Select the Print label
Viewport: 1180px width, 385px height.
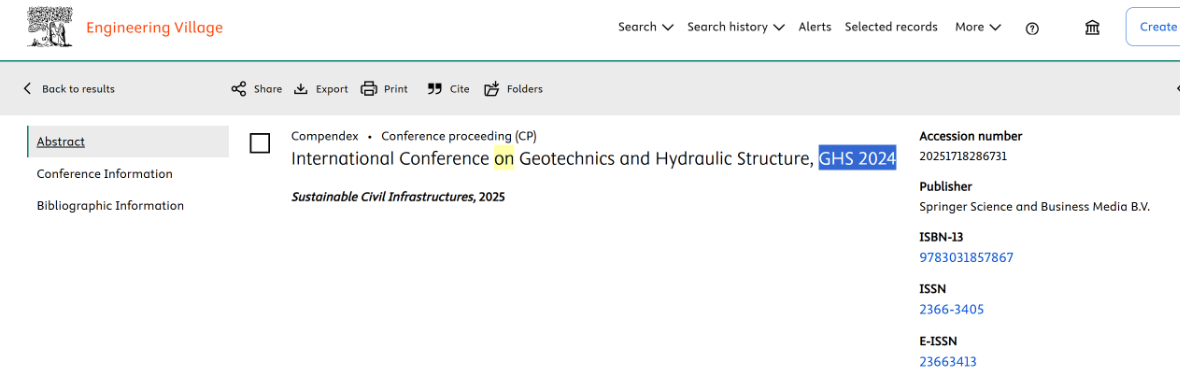click(396, 89)
